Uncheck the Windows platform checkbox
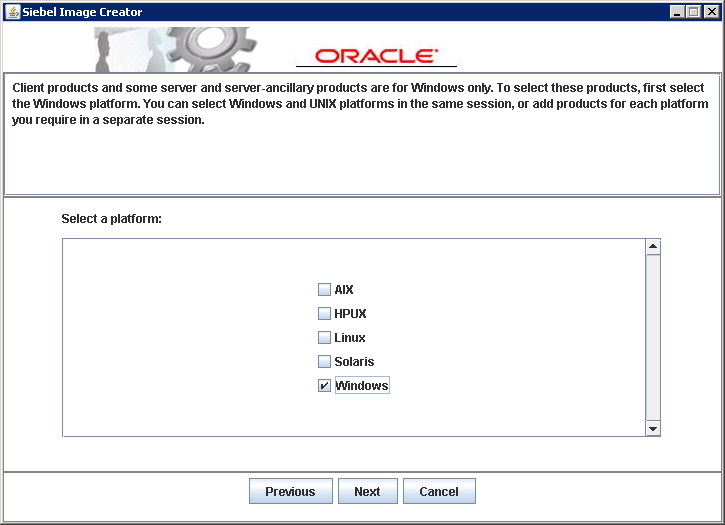The height and width of the screenshot is (525, 725). 324,385
